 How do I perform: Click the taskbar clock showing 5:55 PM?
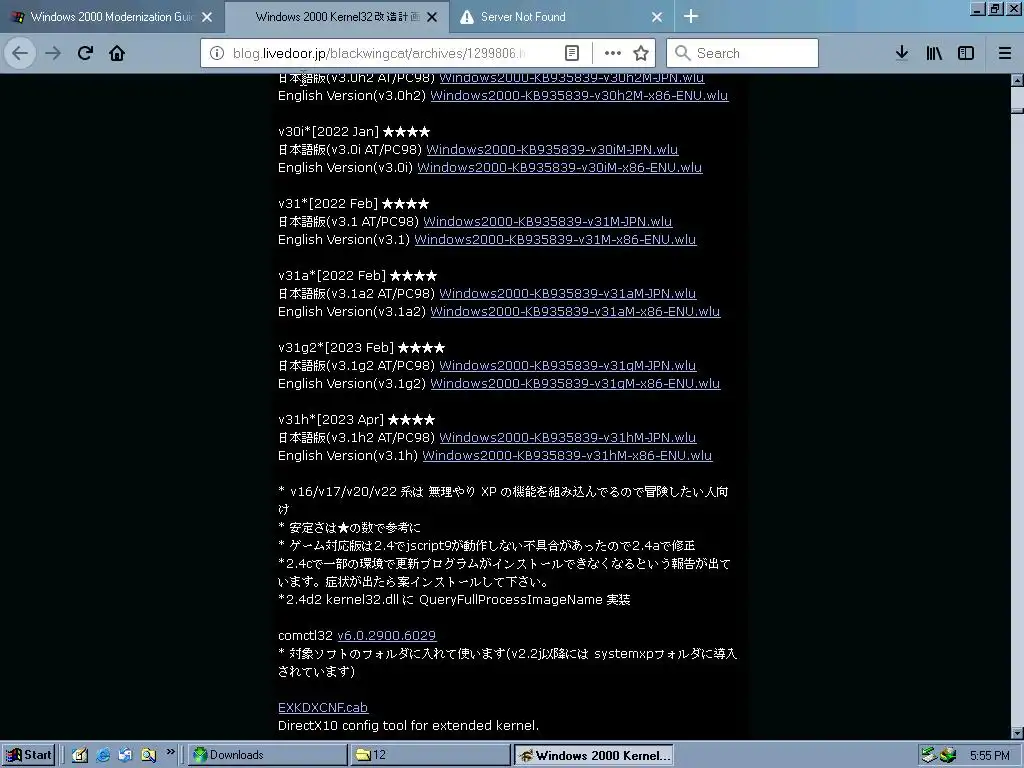(989, 756)
